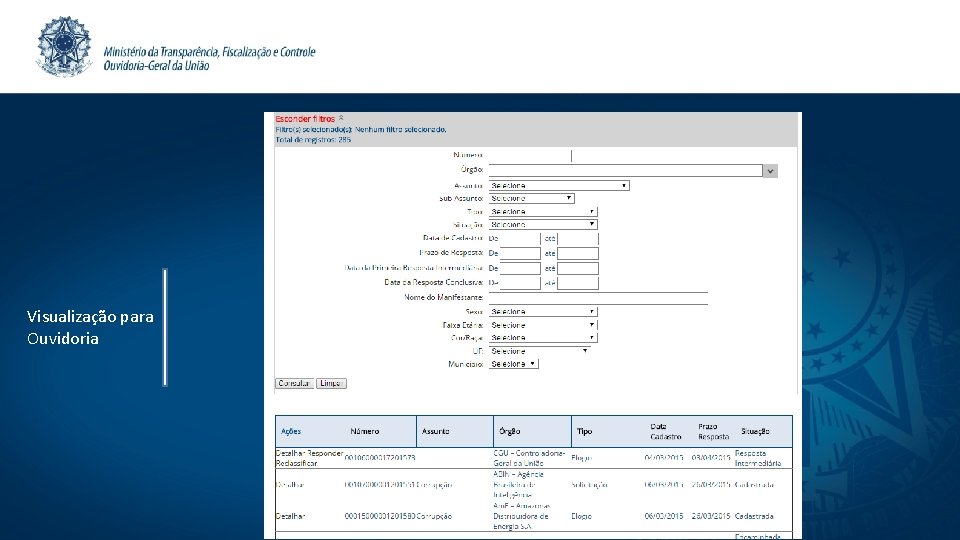The width and height of the screenshot is (960, 540).
Task: Click Detalhar in the Amazonas Distribuidora row
Action: (290, 516)
